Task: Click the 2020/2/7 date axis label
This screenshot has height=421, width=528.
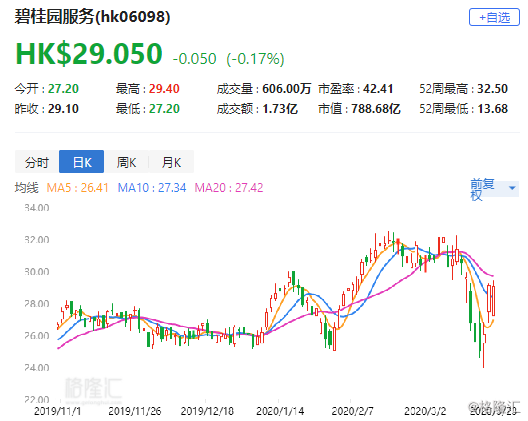Action: pyautogui.click(x=352, y=411)
